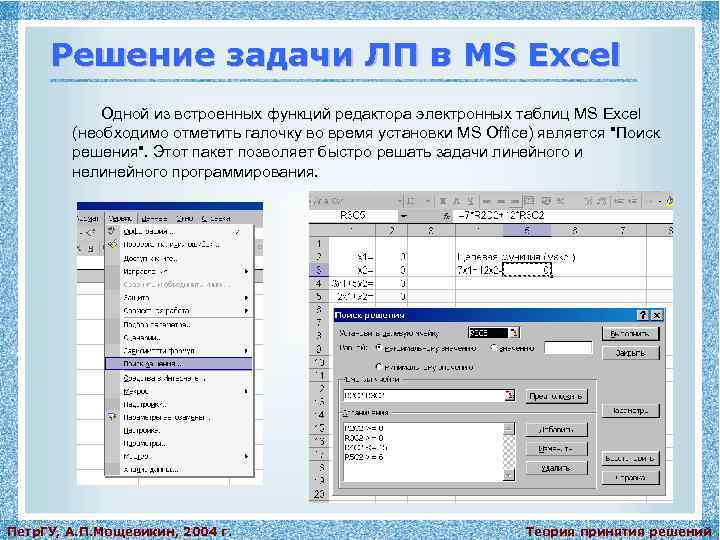This screenshot has width=720, height=540.
Task: Click the Выполнить button in Solver dialog
Action: (x=630, y=333)
